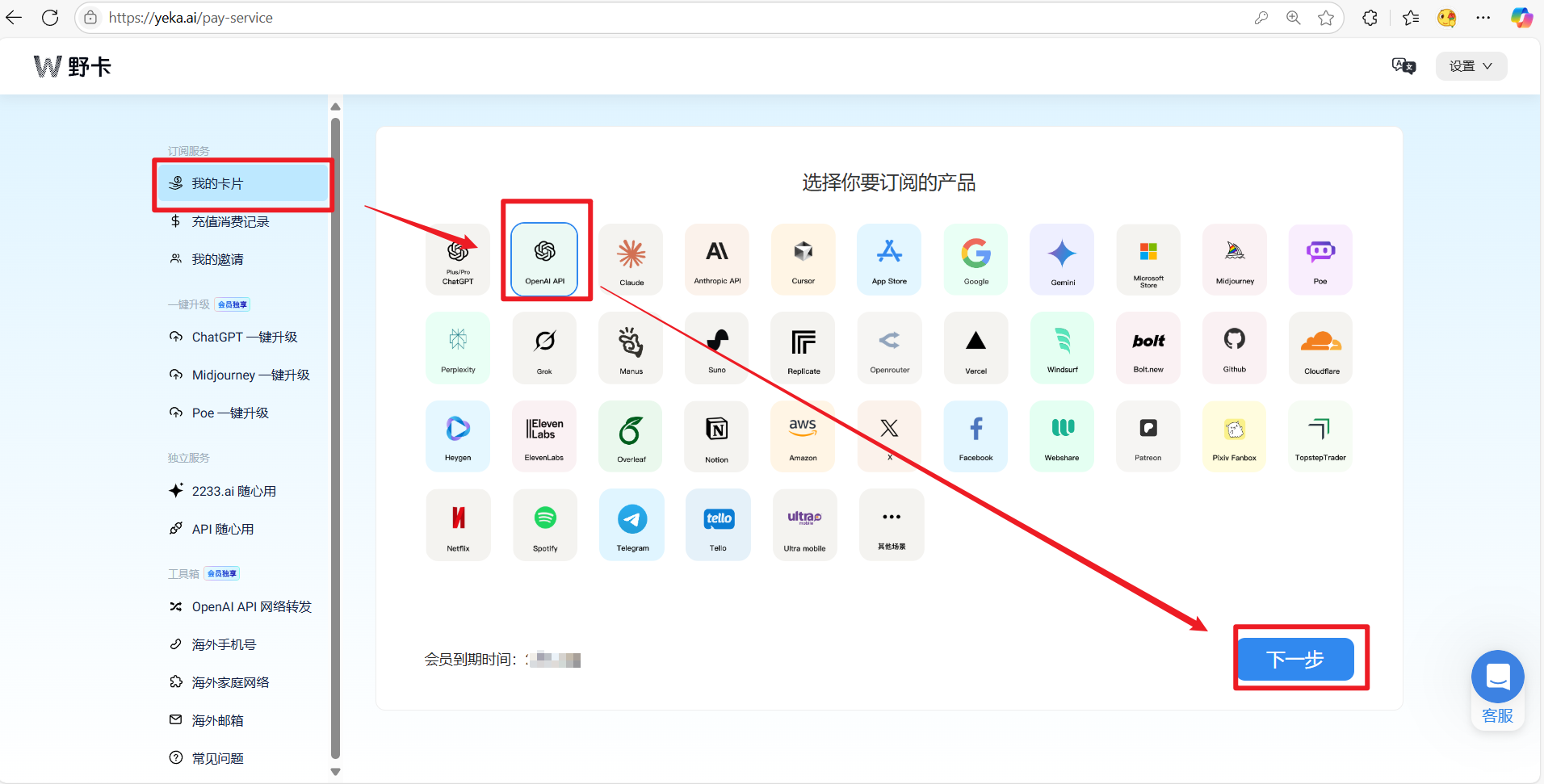The image size is (1544, 784).
Task: Choose the OpenAI API product card
Action: pyautogui.click(x=544, y=259)
